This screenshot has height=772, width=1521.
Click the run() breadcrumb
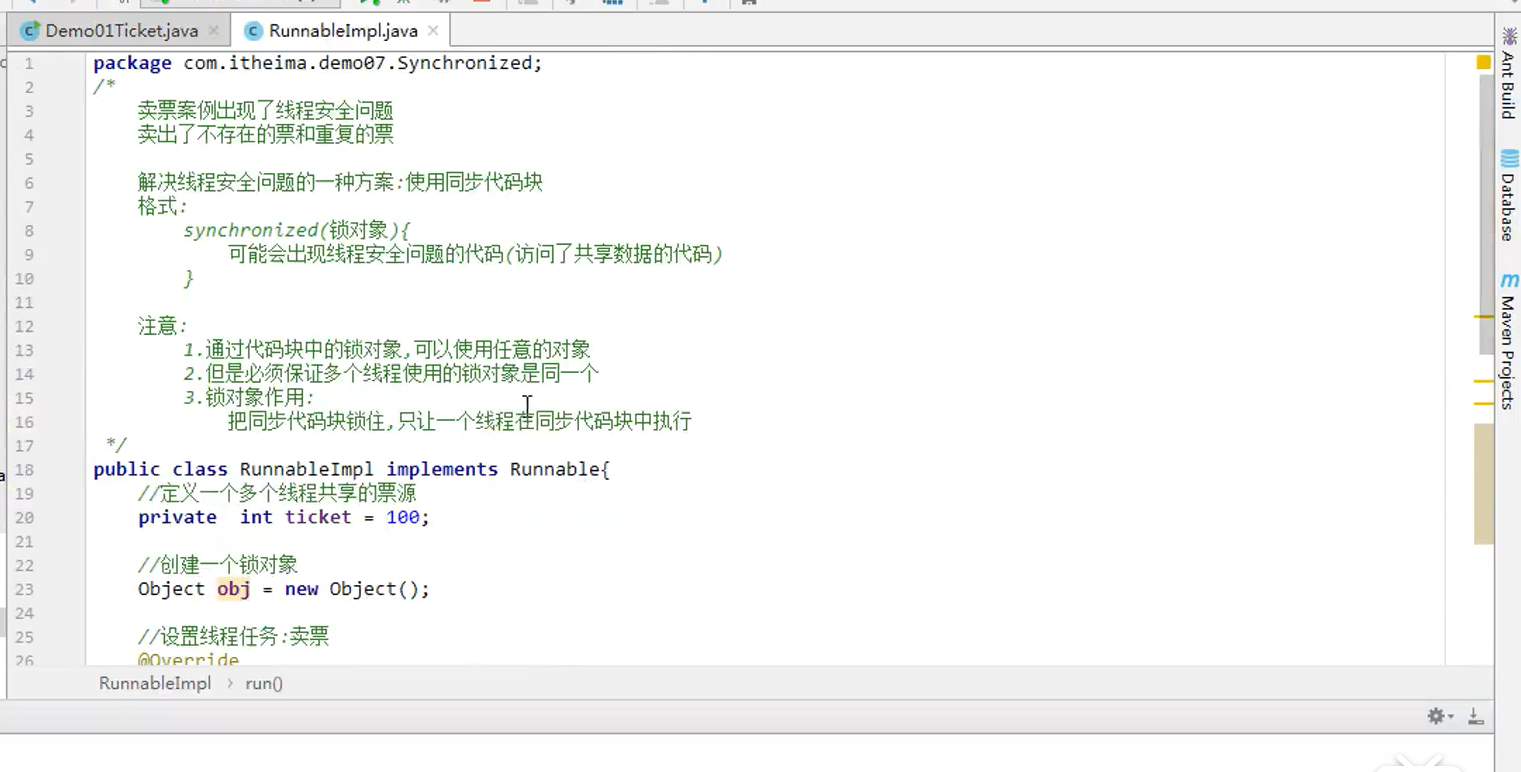click(264, 684)
